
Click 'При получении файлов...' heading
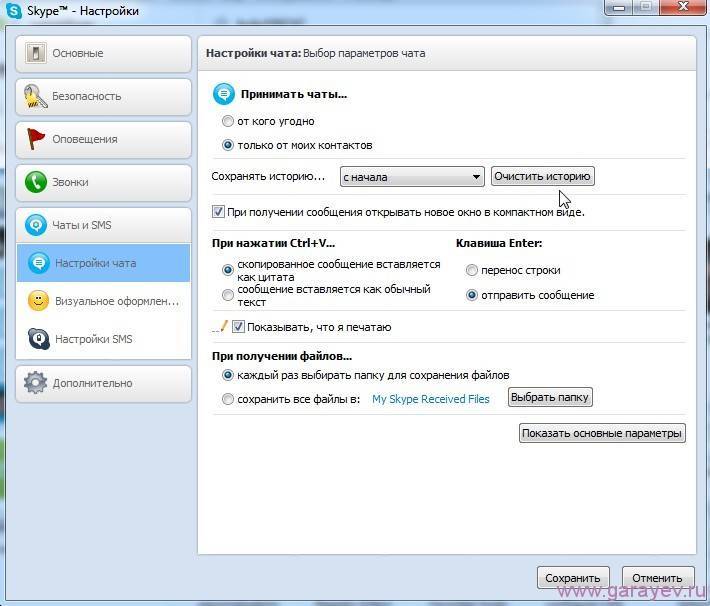(282, 356)
